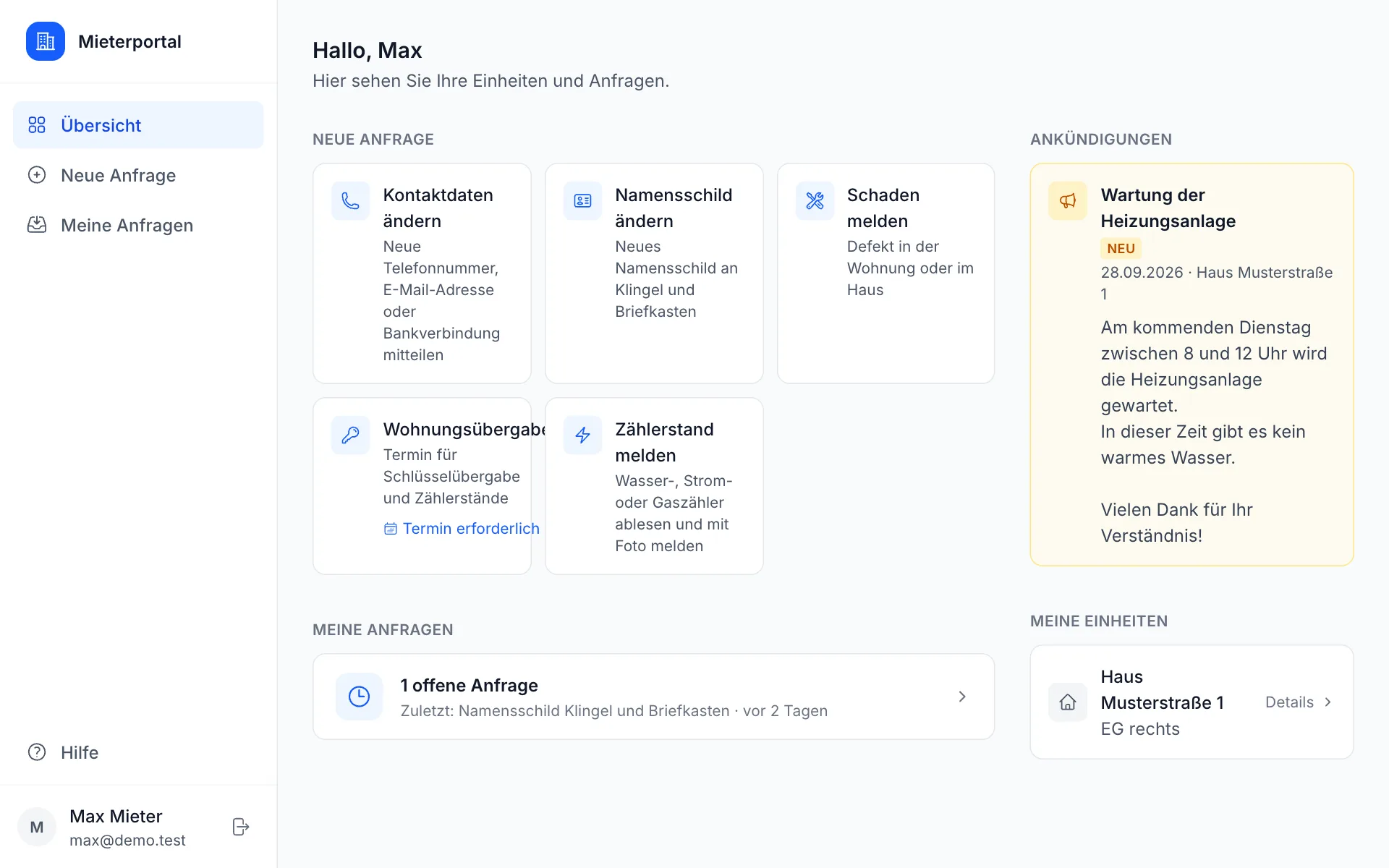Click the M avatar circle in sidebar

tap(37, 827)
